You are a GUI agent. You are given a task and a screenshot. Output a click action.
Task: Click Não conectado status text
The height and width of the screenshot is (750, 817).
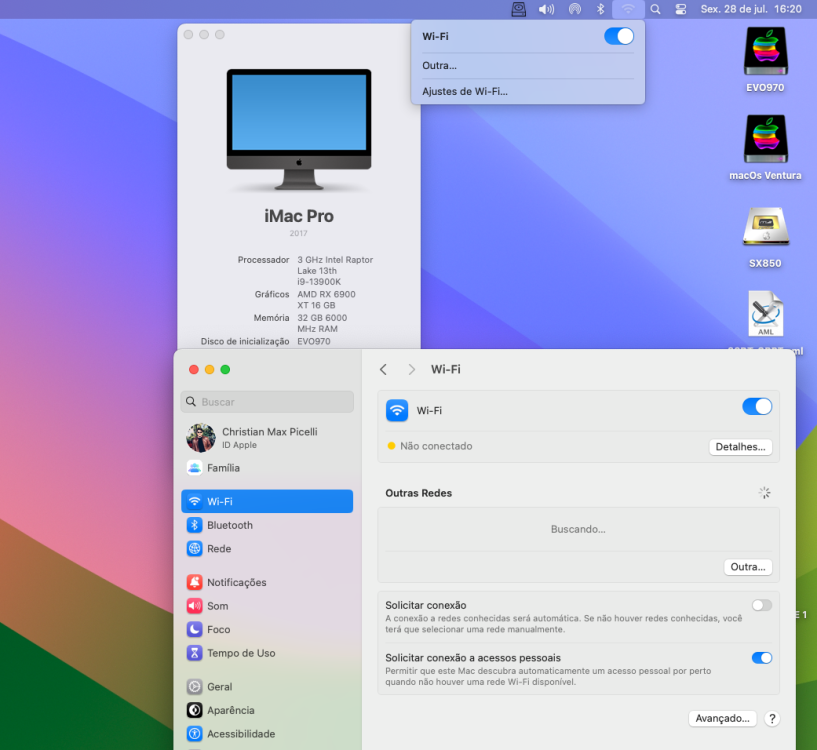point(436,446)
